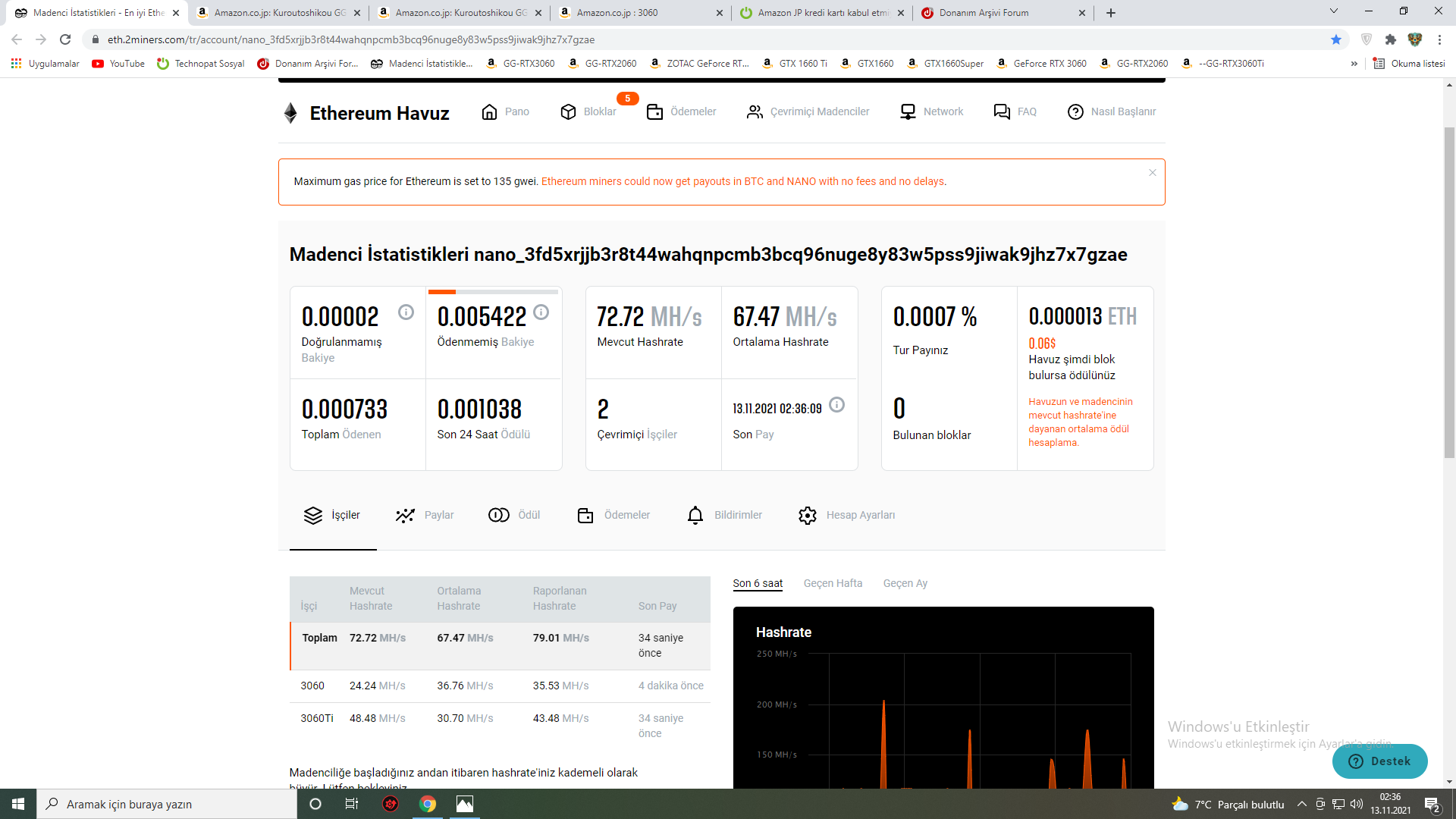Select the Geçen Ay chart range

(x=905, y=583)
